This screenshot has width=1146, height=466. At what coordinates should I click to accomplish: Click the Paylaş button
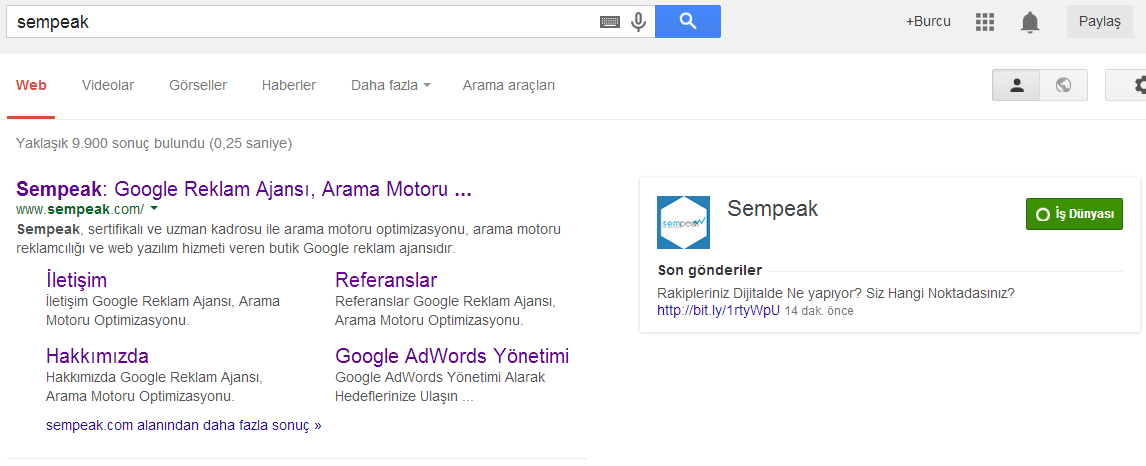point(1100,22)
